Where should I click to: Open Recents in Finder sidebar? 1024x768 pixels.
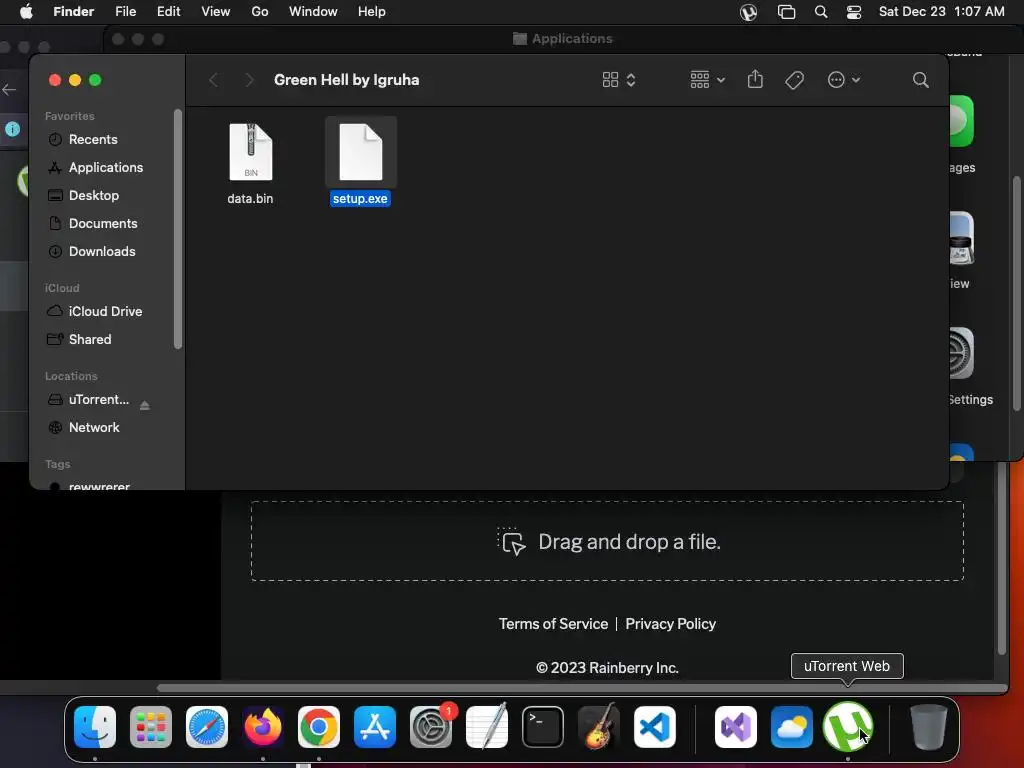coord(93,139)
